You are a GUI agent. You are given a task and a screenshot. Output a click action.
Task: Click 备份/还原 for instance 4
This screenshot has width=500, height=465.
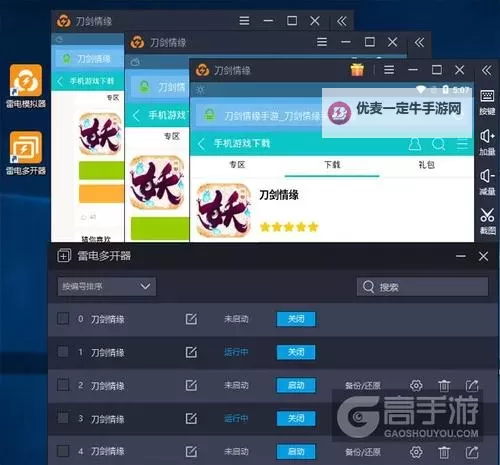click(363, 452)
